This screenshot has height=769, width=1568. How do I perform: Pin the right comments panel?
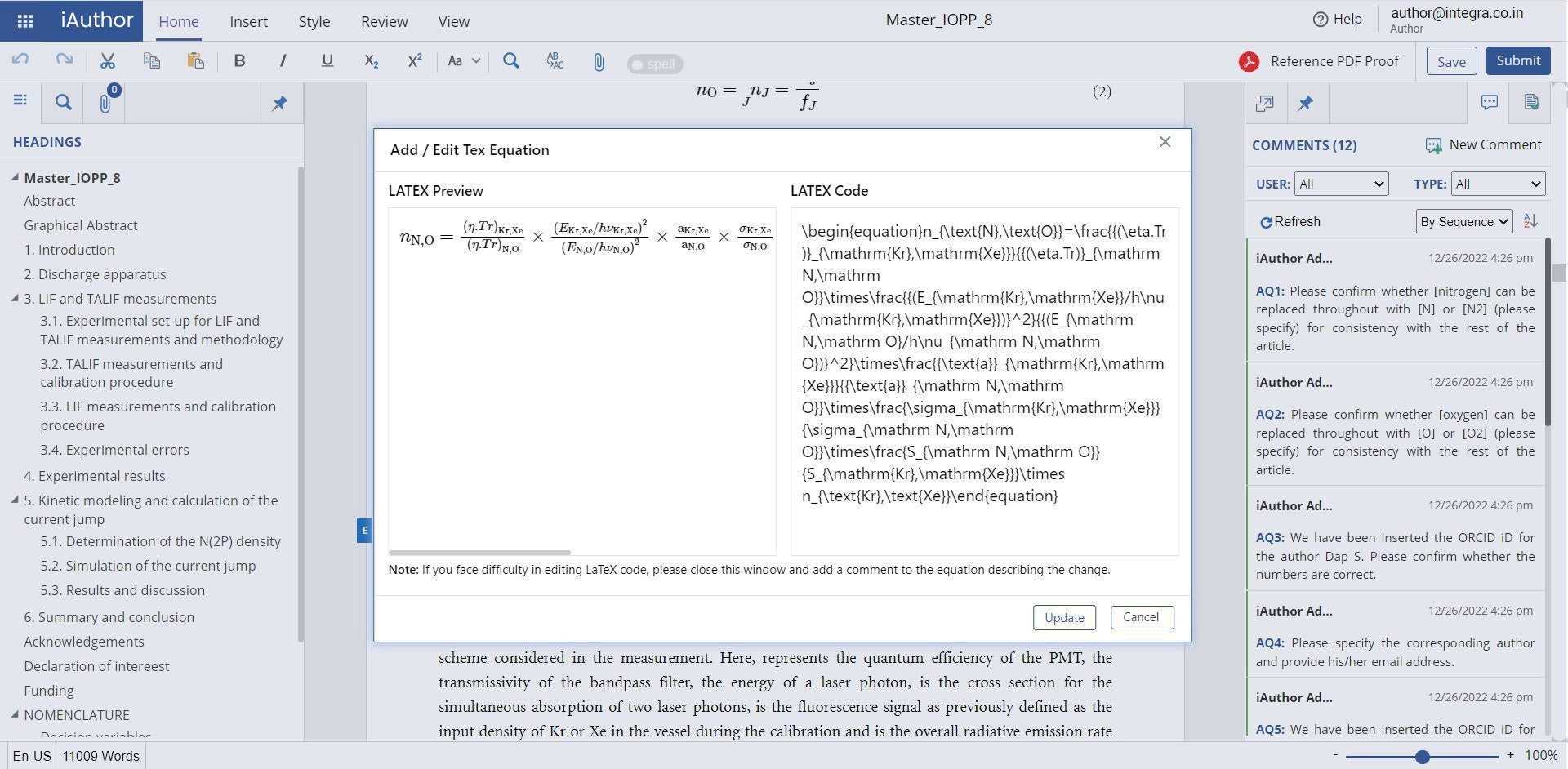click(x=1306, y=103)
